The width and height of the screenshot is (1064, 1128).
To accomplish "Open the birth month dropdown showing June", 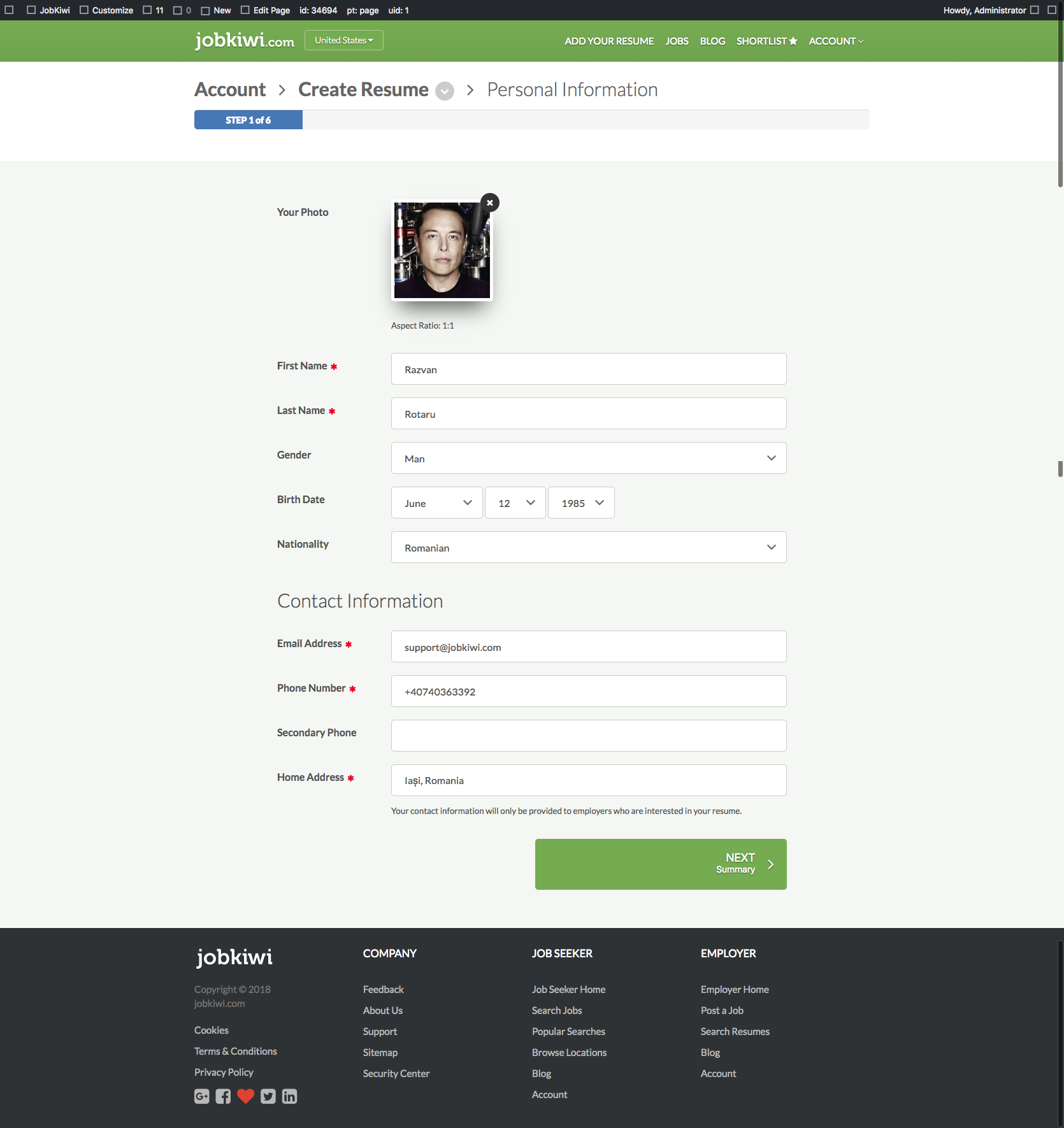I will pos(437,503).
